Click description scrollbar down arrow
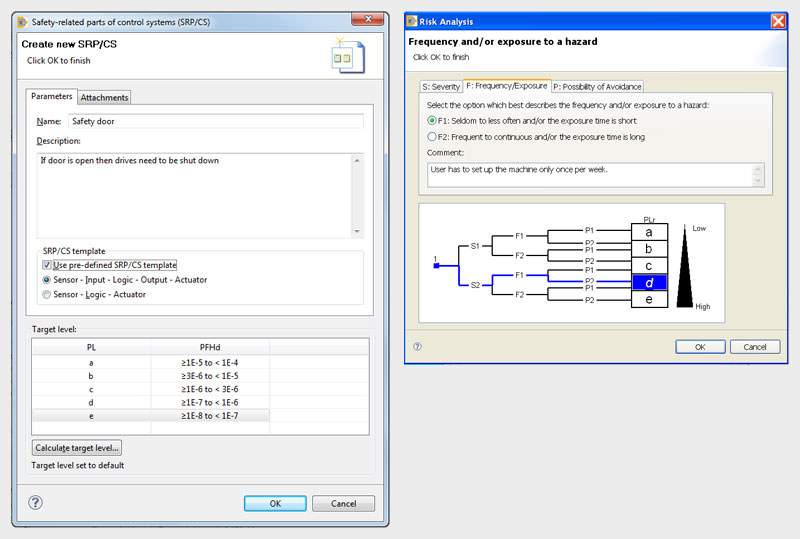Image resolution: width=800 pixels, height=539 pixels. point(357,231)
